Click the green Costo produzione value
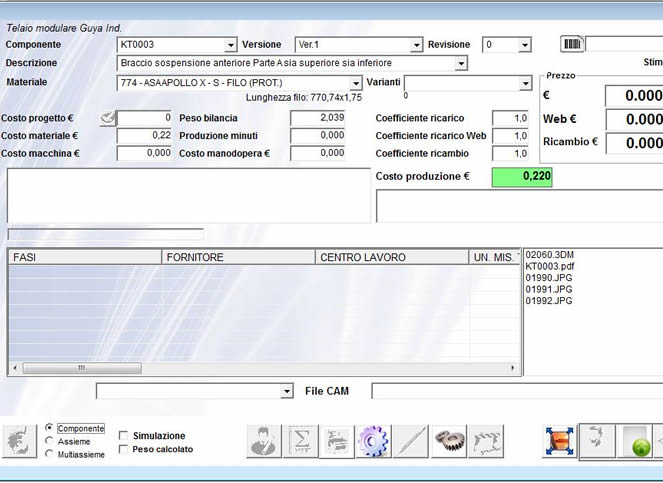The height and width of the screenshot is (483, 663). coord(522,177)
